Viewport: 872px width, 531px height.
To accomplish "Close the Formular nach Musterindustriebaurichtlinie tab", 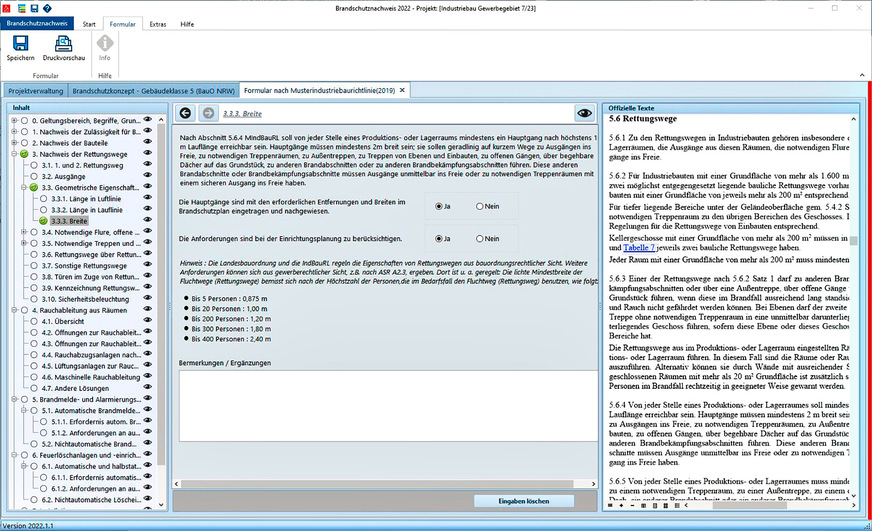I will 404,90.
